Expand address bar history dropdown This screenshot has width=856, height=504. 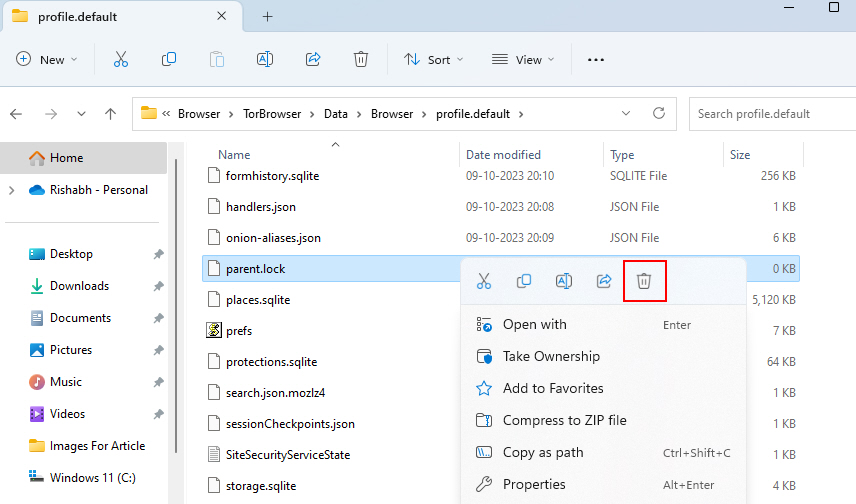(626, 113)
